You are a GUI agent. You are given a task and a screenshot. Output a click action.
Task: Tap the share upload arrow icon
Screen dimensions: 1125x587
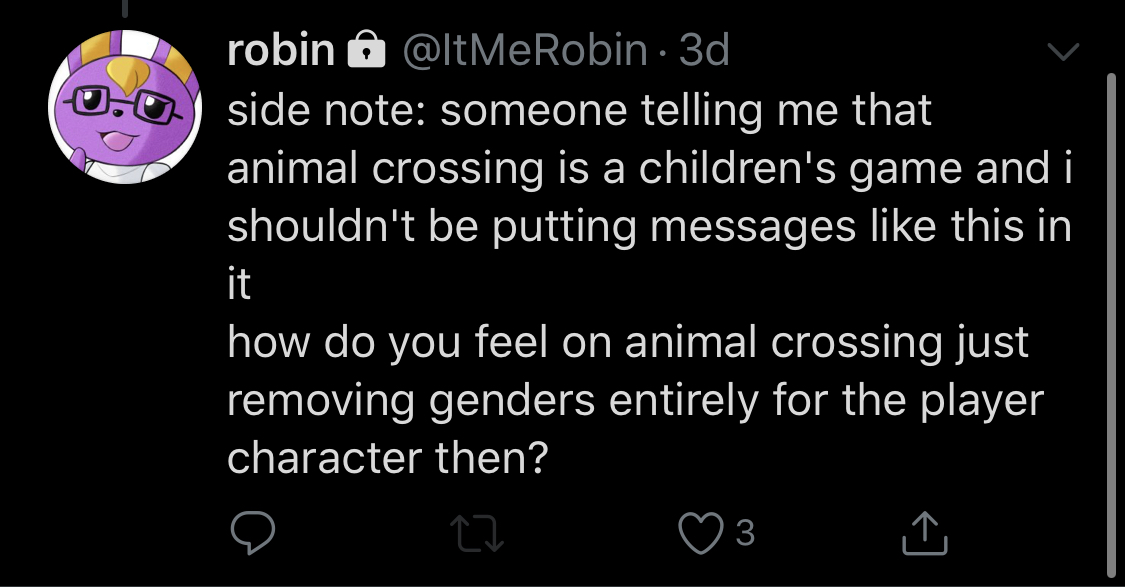click(925, 533)
